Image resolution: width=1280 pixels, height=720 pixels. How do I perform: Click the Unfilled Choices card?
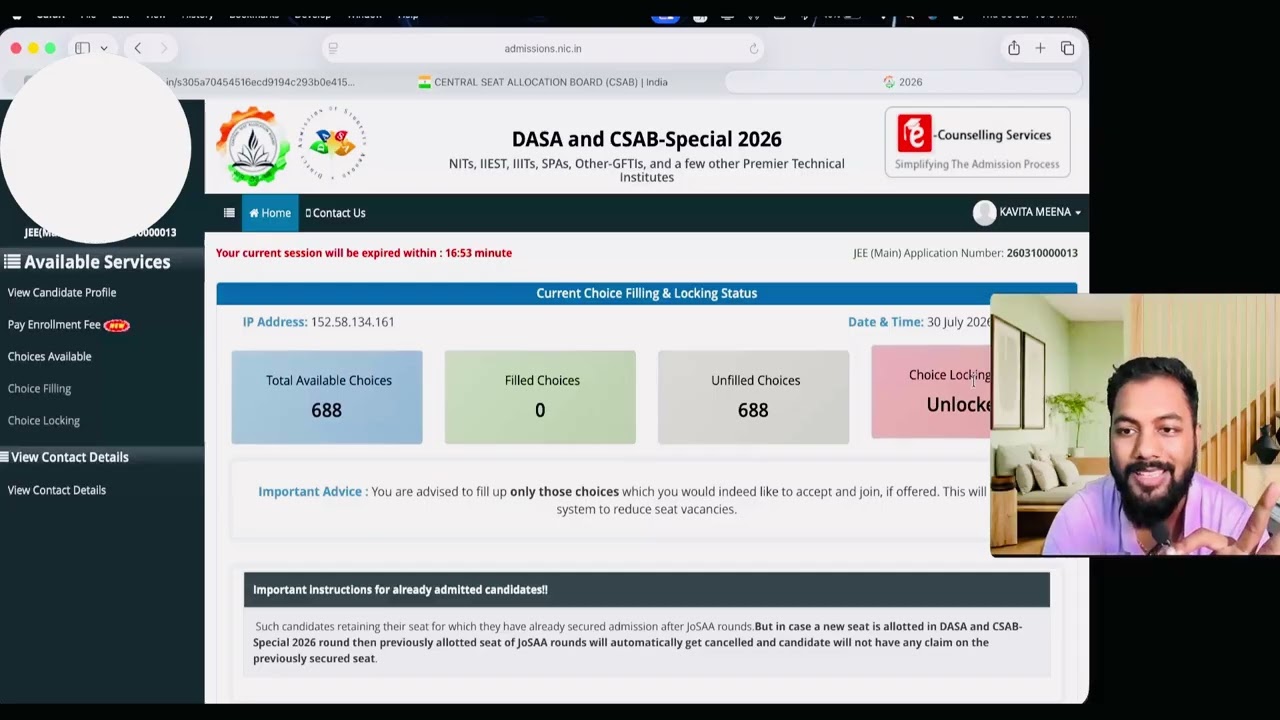click(x=753, y=397)
